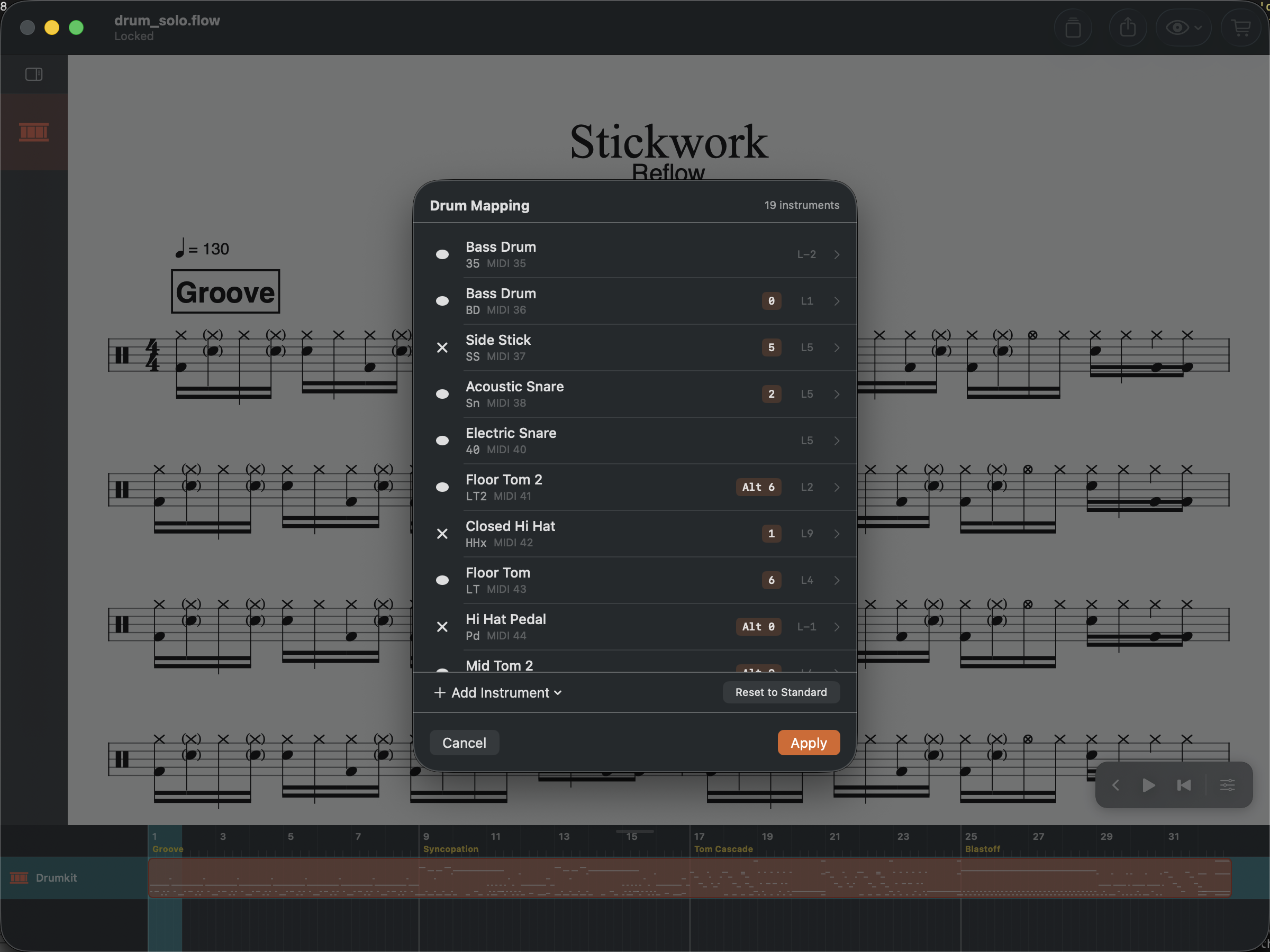Open the Add Instrument dropdown
Viewport: 1270px width, 952px height.
click(x=498, y=693)
